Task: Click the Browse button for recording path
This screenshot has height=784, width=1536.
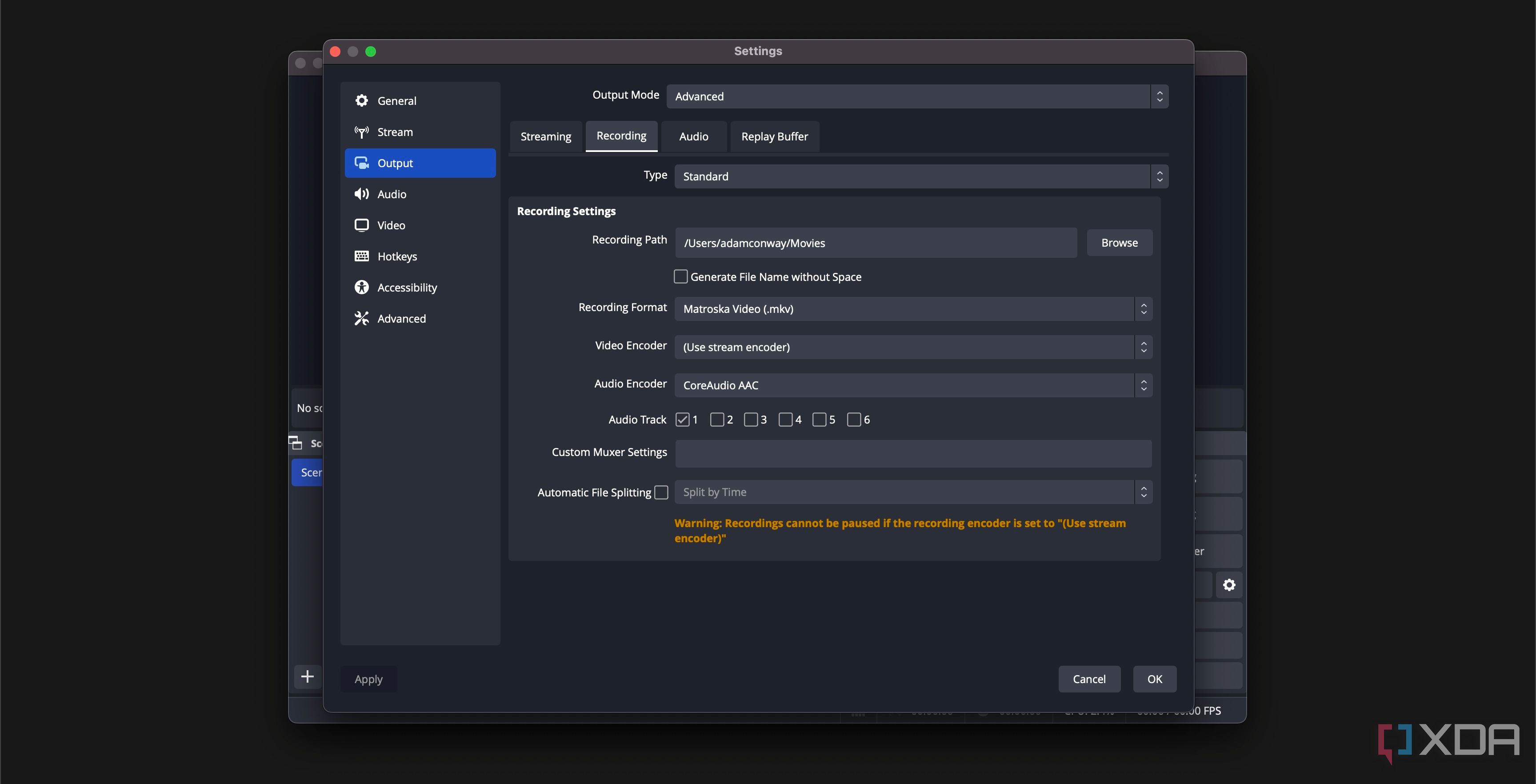Action: pos(1119,243)
